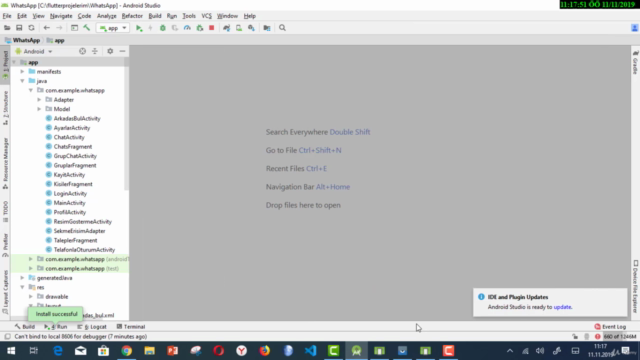This screenshot has height=360, width=640.
Task: Click the Open file toolbar icon
Action: 7,28
